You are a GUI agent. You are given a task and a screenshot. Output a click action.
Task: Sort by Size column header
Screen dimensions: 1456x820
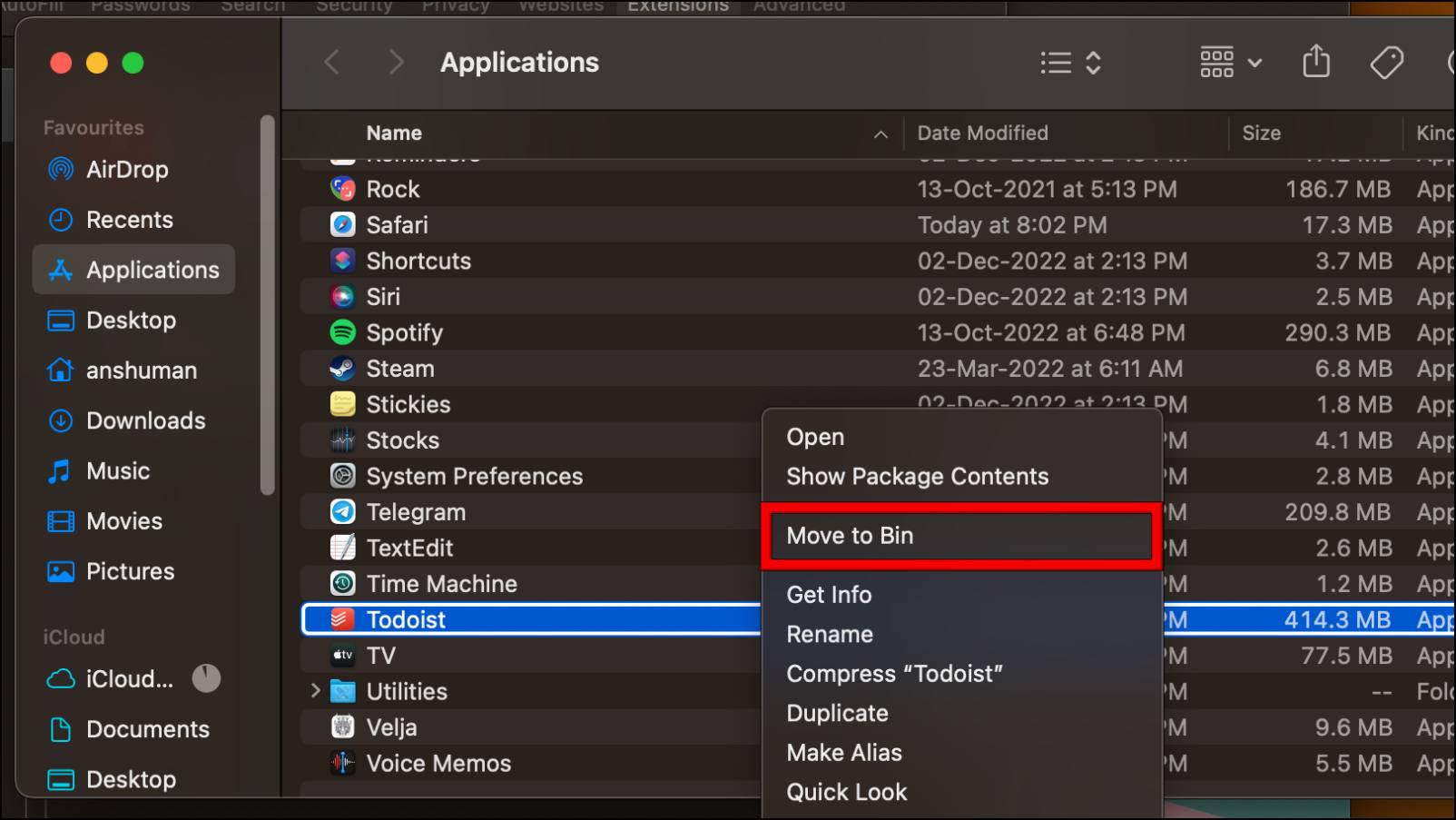pos(1261,133)
